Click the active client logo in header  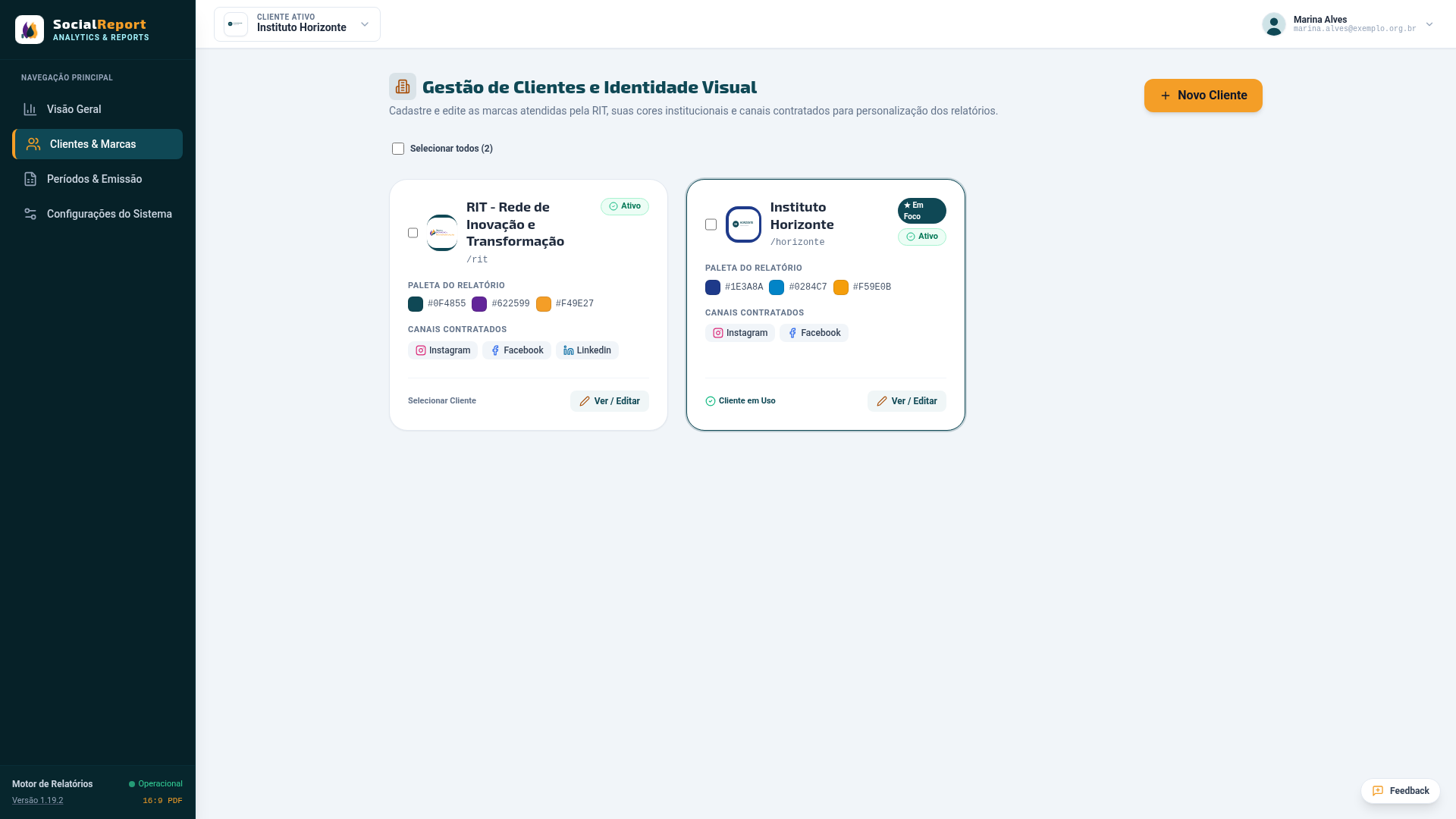click(236, 24)
